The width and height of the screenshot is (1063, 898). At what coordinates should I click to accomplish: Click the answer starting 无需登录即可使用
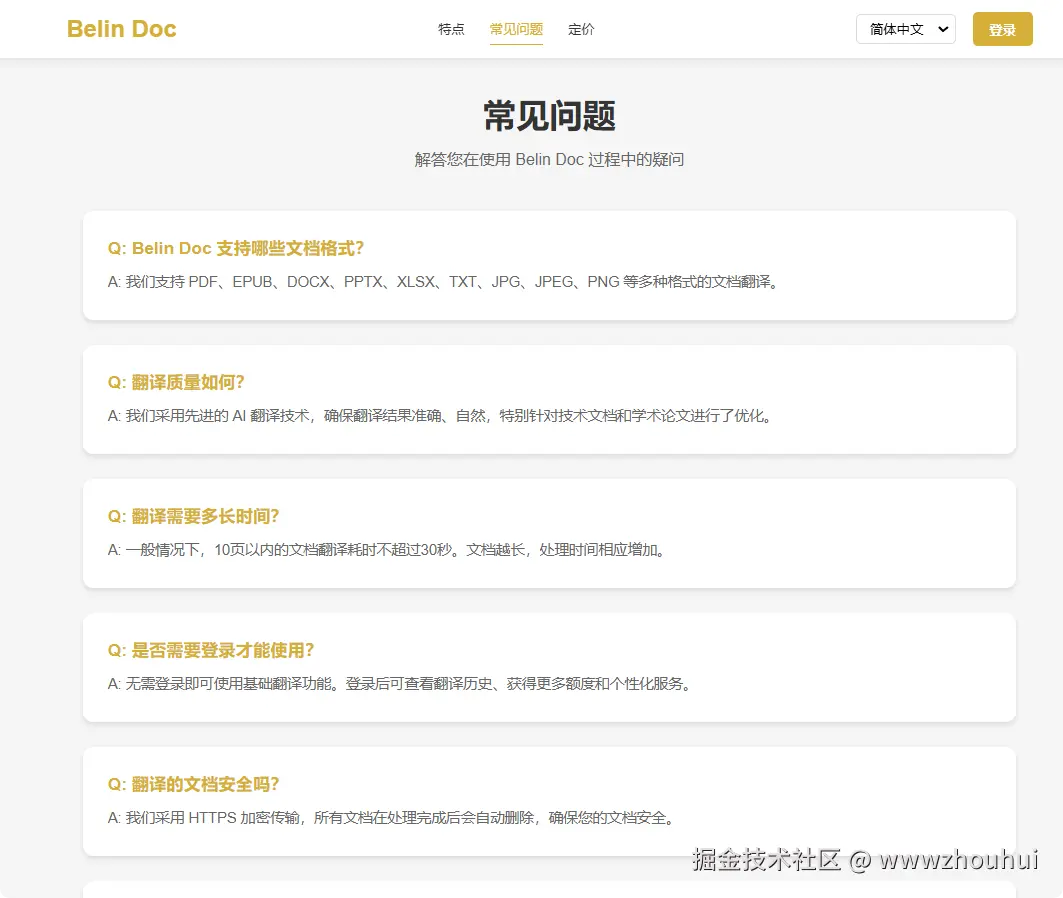click(400, 684)
